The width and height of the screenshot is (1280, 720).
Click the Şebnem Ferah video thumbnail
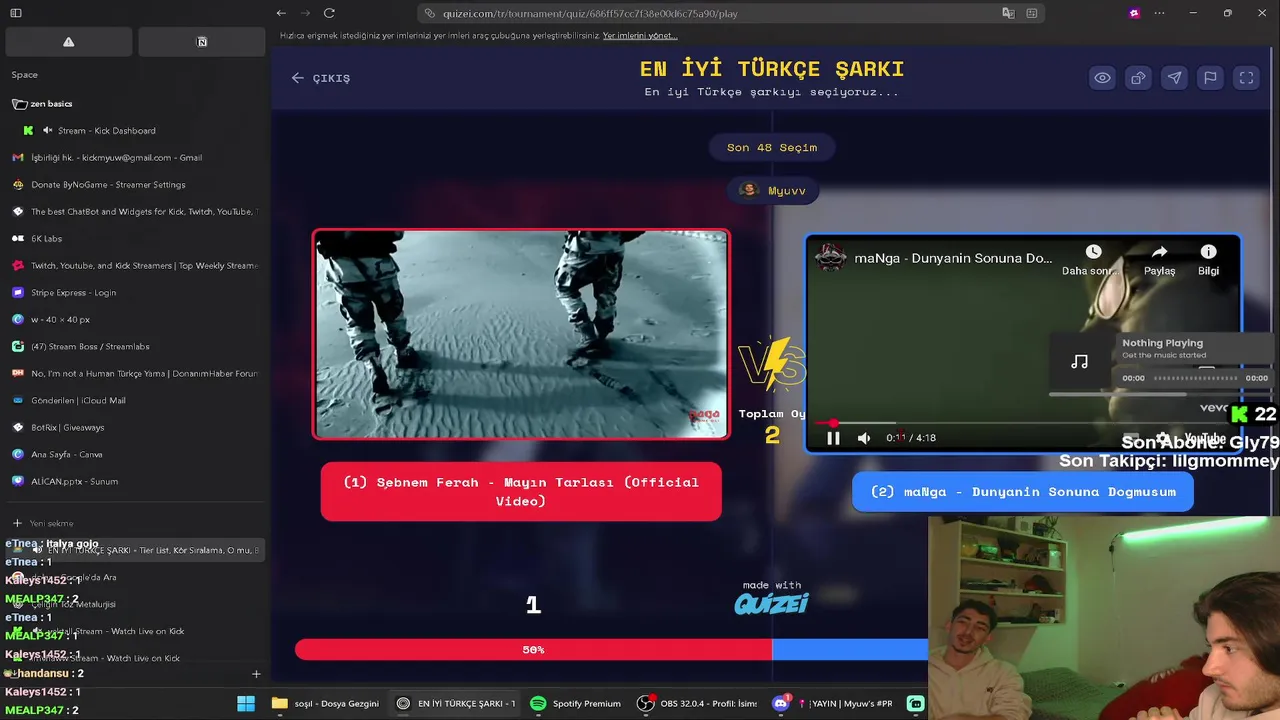521,335
